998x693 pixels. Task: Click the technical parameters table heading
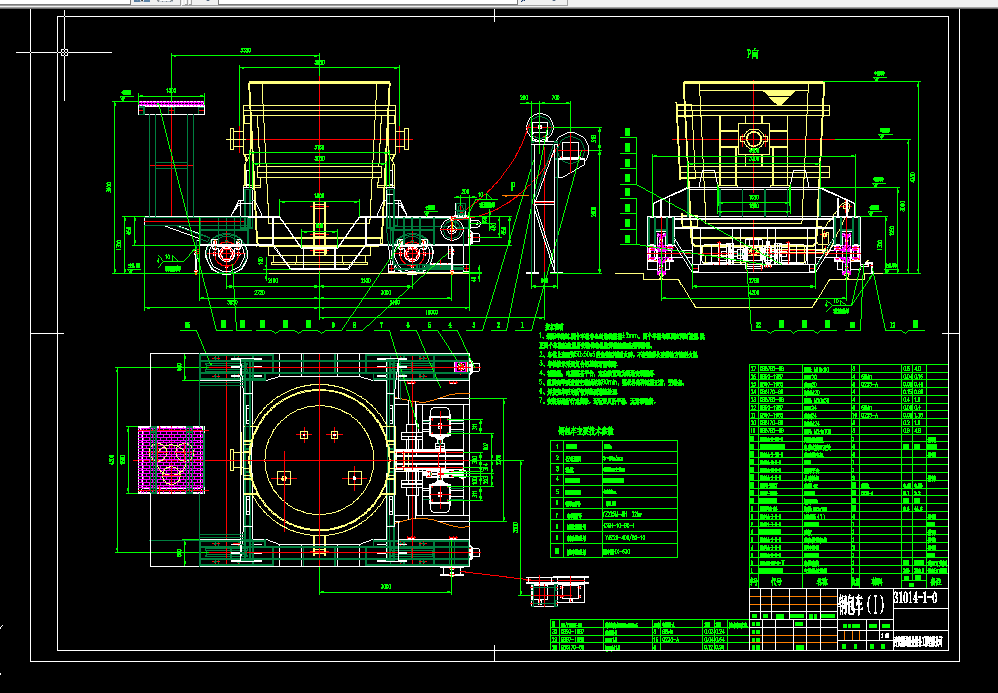(586, 431)
